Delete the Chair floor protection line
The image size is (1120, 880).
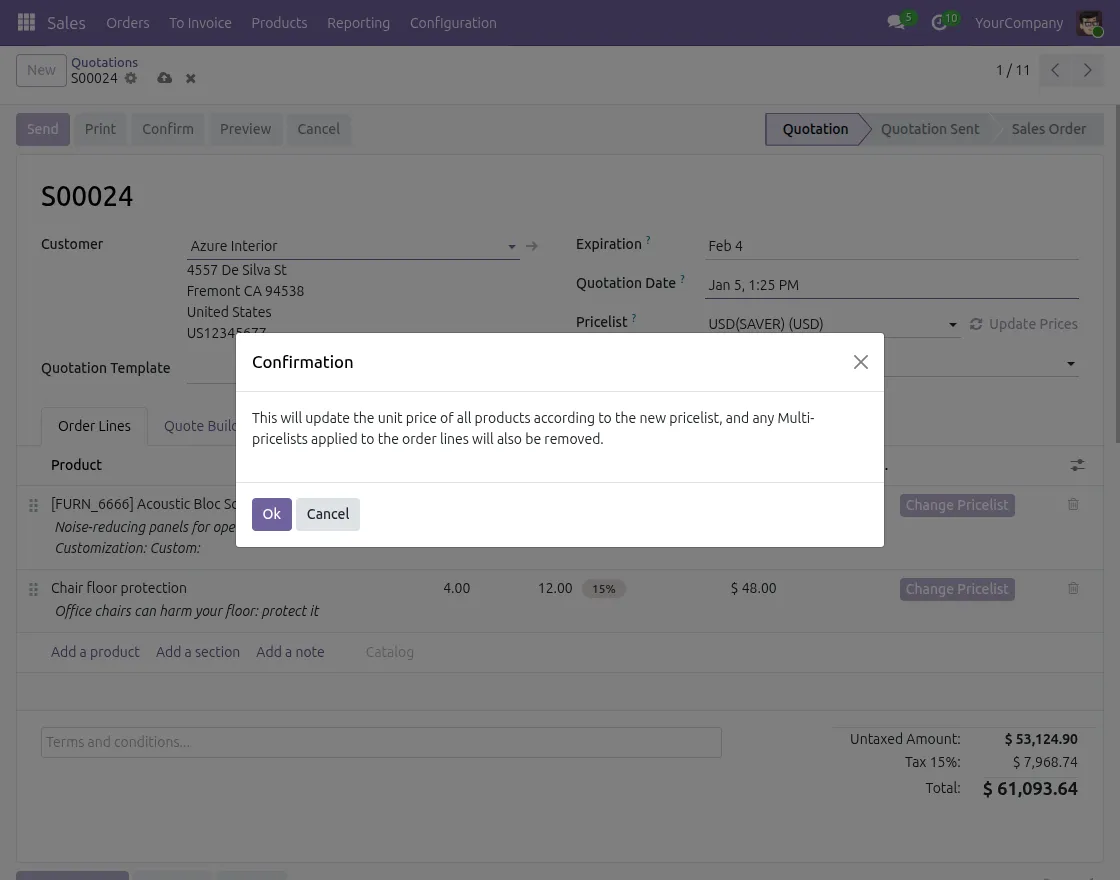1073,589
